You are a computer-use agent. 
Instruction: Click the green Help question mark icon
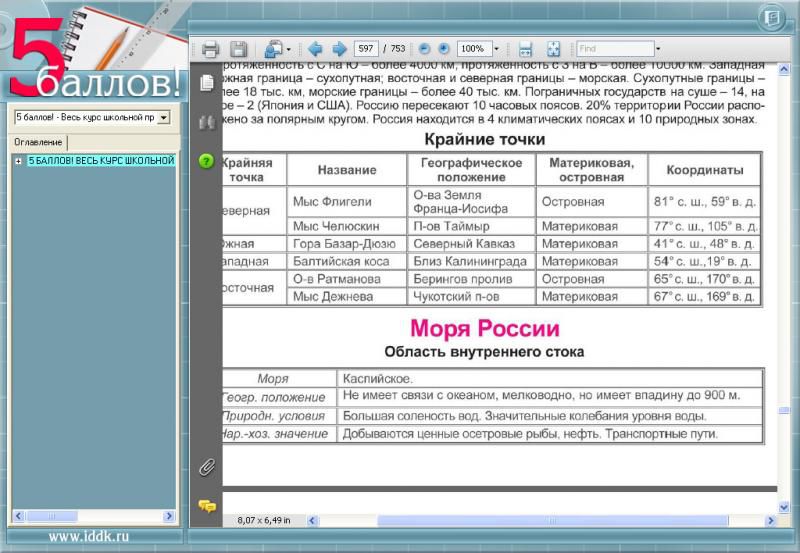[207, 161]
